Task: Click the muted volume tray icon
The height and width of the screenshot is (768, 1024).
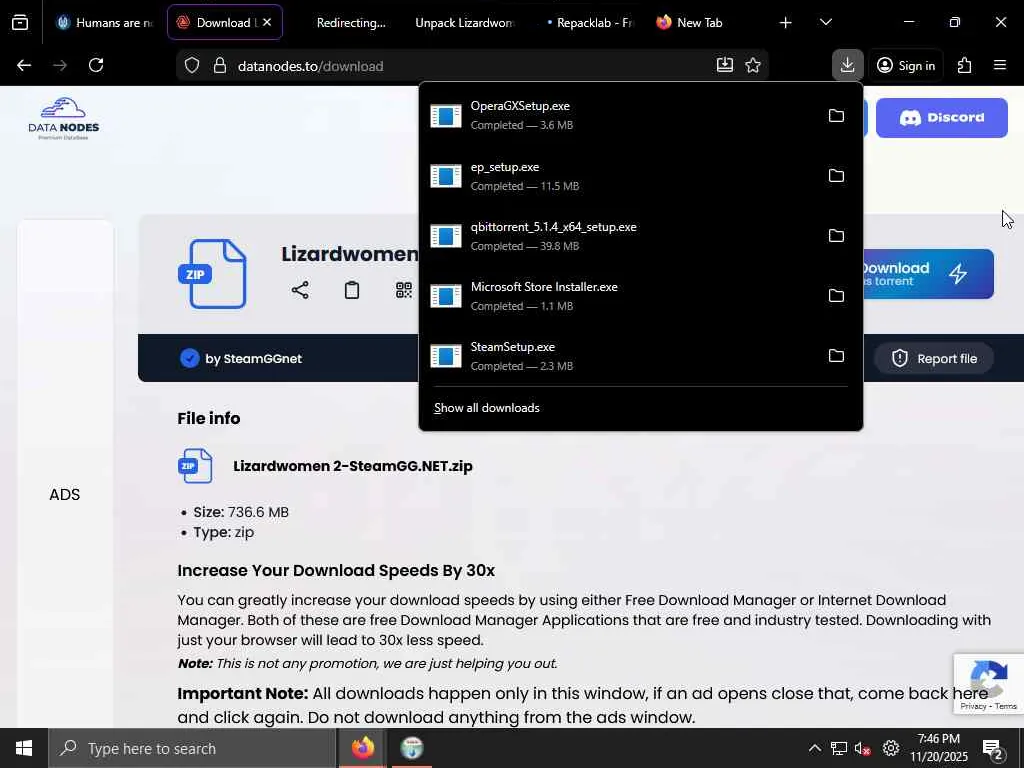Action: coord(863,748)
